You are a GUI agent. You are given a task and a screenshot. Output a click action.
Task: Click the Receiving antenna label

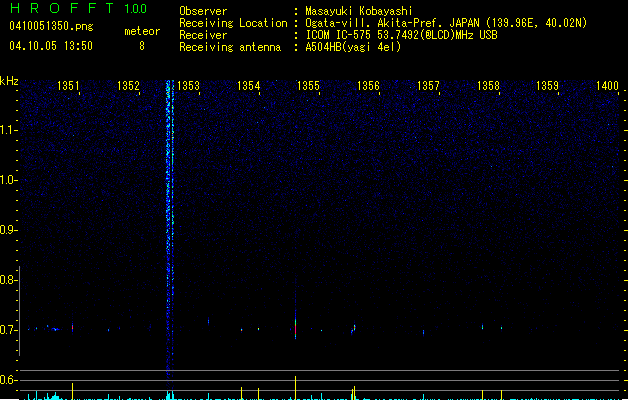[x=230, y=47]
